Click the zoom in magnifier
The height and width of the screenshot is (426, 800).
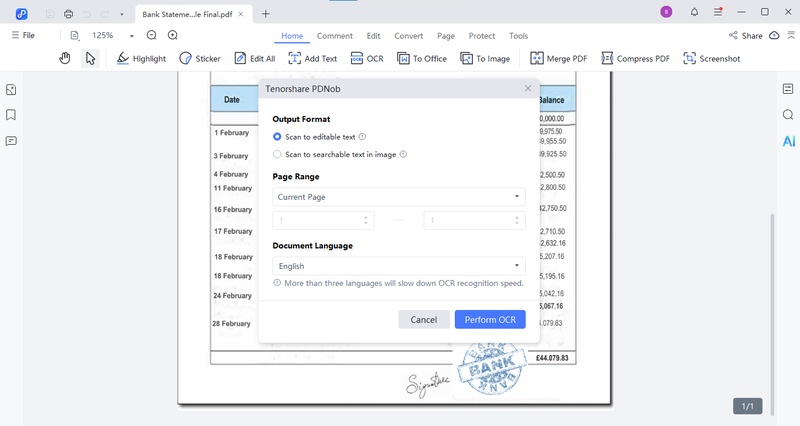pos(172,35)
